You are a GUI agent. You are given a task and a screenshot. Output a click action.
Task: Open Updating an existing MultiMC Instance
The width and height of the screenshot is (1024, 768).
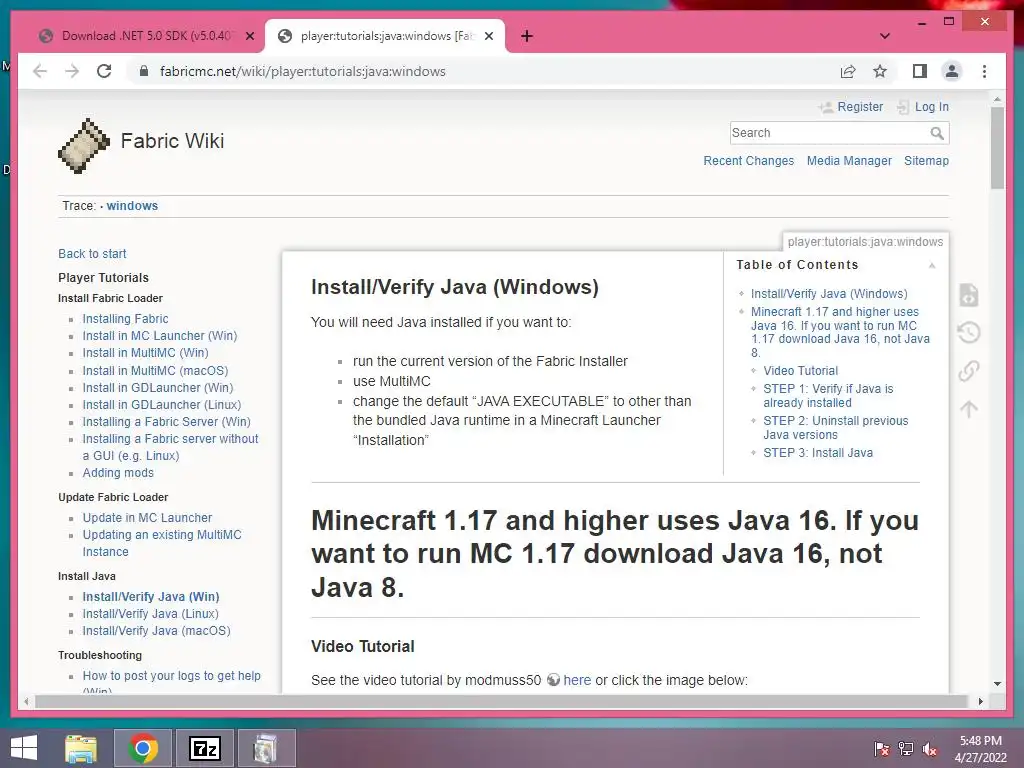click(x=162, y=543)
